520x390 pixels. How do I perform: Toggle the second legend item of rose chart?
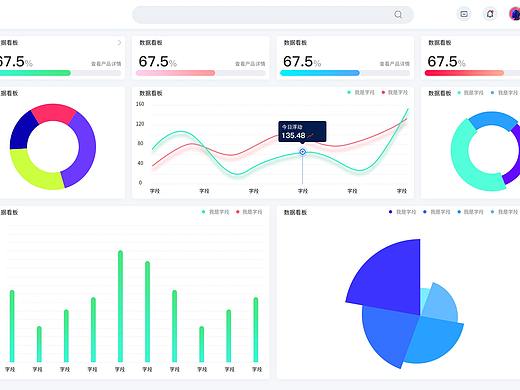tap(436, 212)
